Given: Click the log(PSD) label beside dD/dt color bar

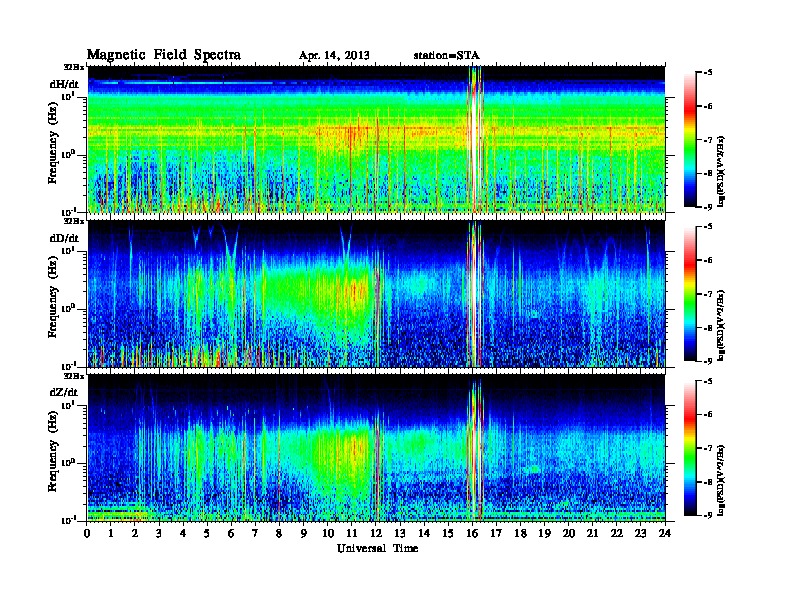Looking at the screenshot, I should [x=722, y=325].
